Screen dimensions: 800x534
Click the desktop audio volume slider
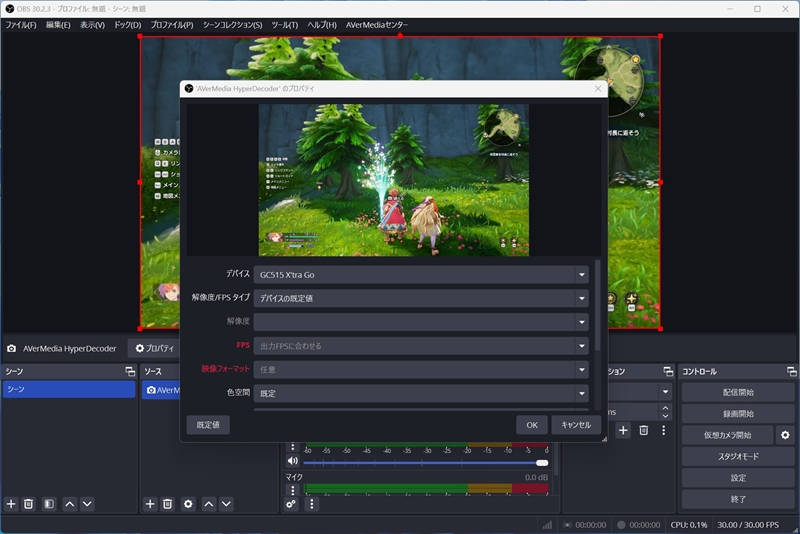coord(426,463)
